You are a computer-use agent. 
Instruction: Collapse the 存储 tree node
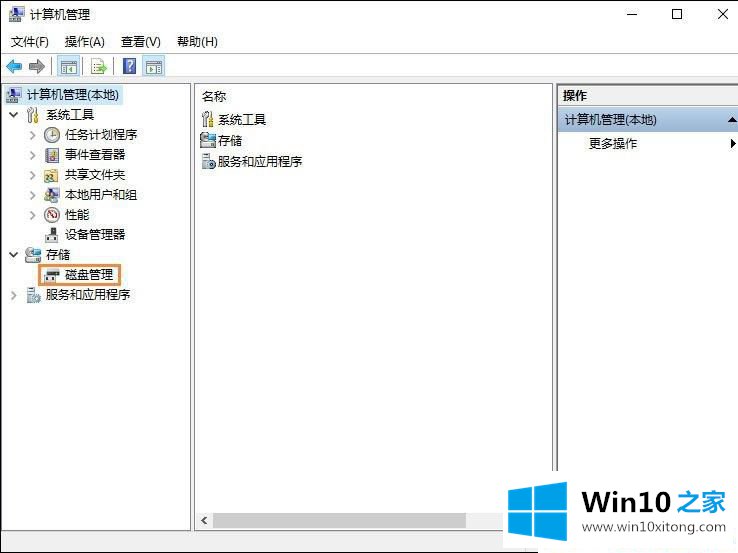point(14,255)
